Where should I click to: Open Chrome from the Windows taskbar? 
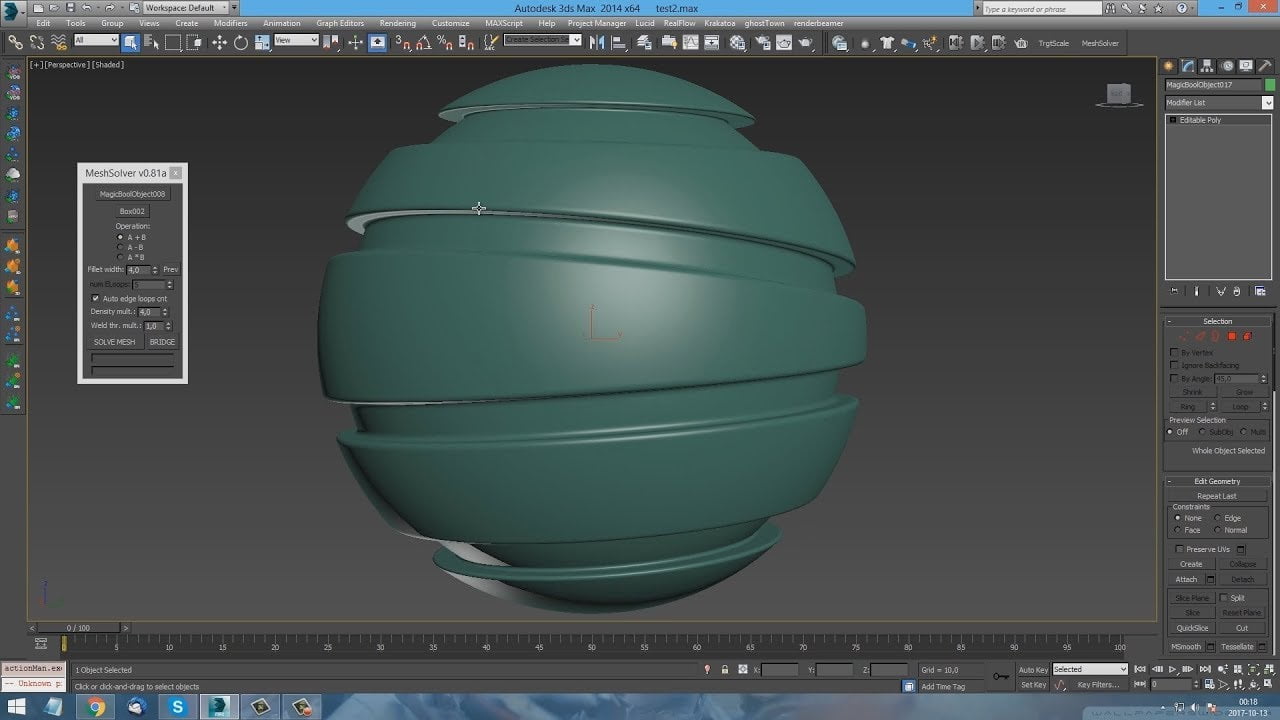(x=96, y=707)
